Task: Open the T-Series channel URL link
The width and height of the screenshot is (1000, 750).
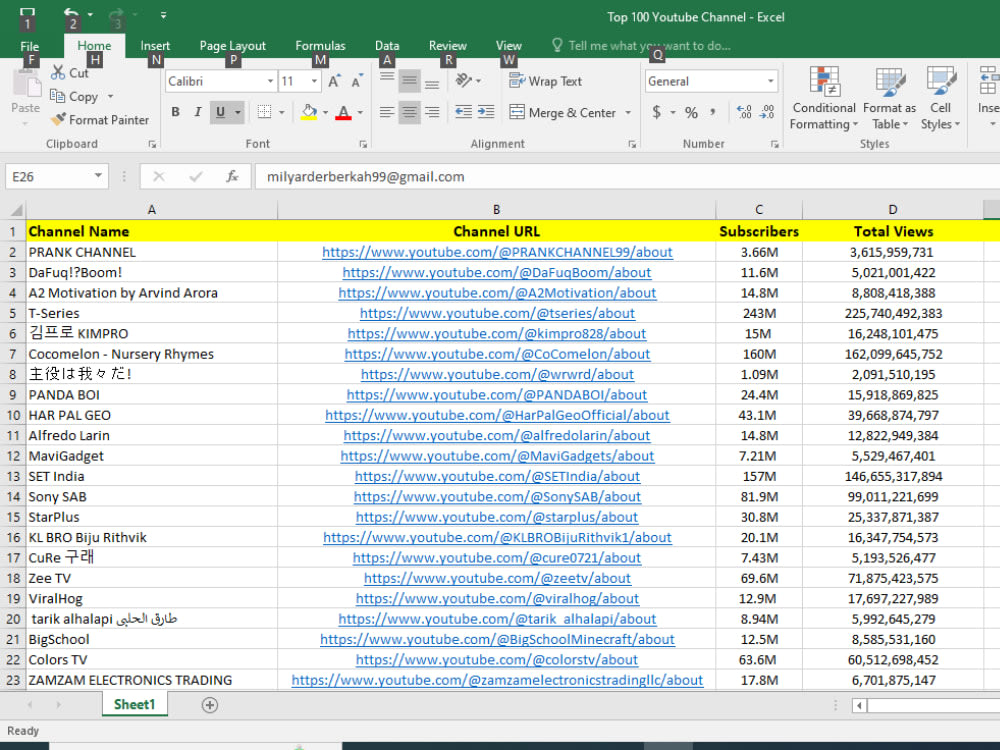Action: (497, 313)
